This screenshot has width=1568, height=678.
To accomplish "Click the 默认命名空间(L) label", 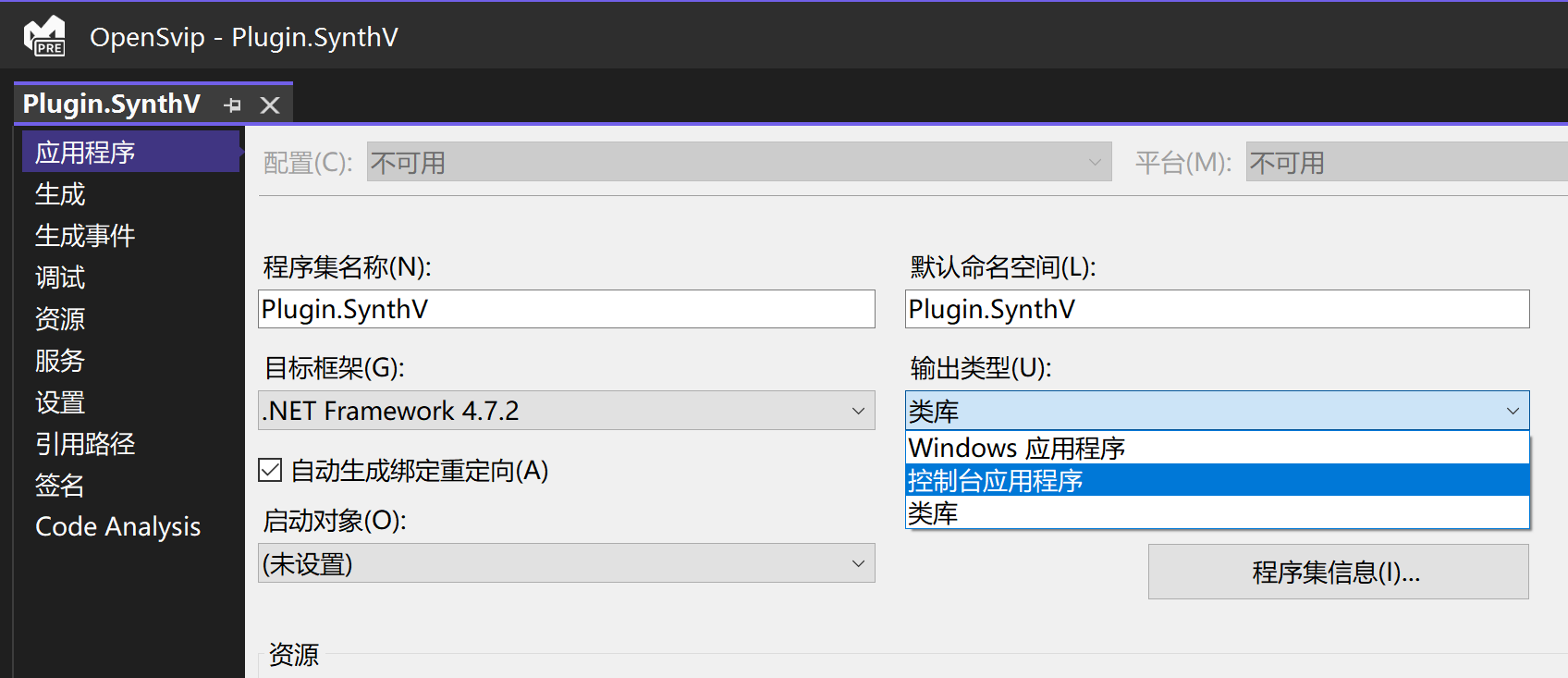I will click(1002, 267).
